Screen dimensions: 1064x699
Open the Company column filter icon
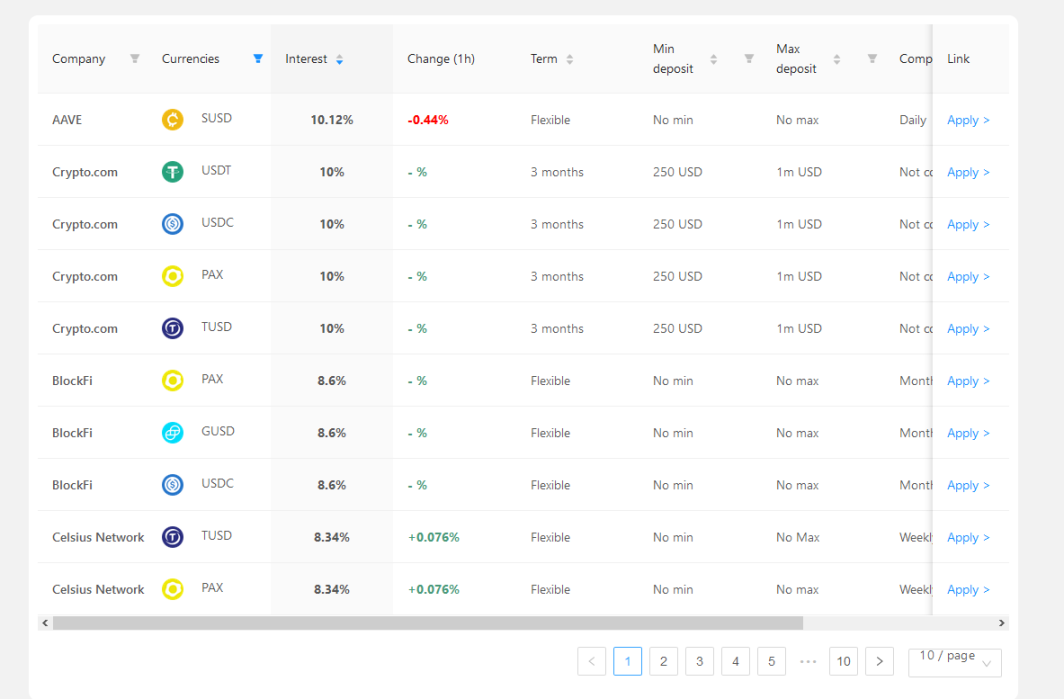pos(135,58)
